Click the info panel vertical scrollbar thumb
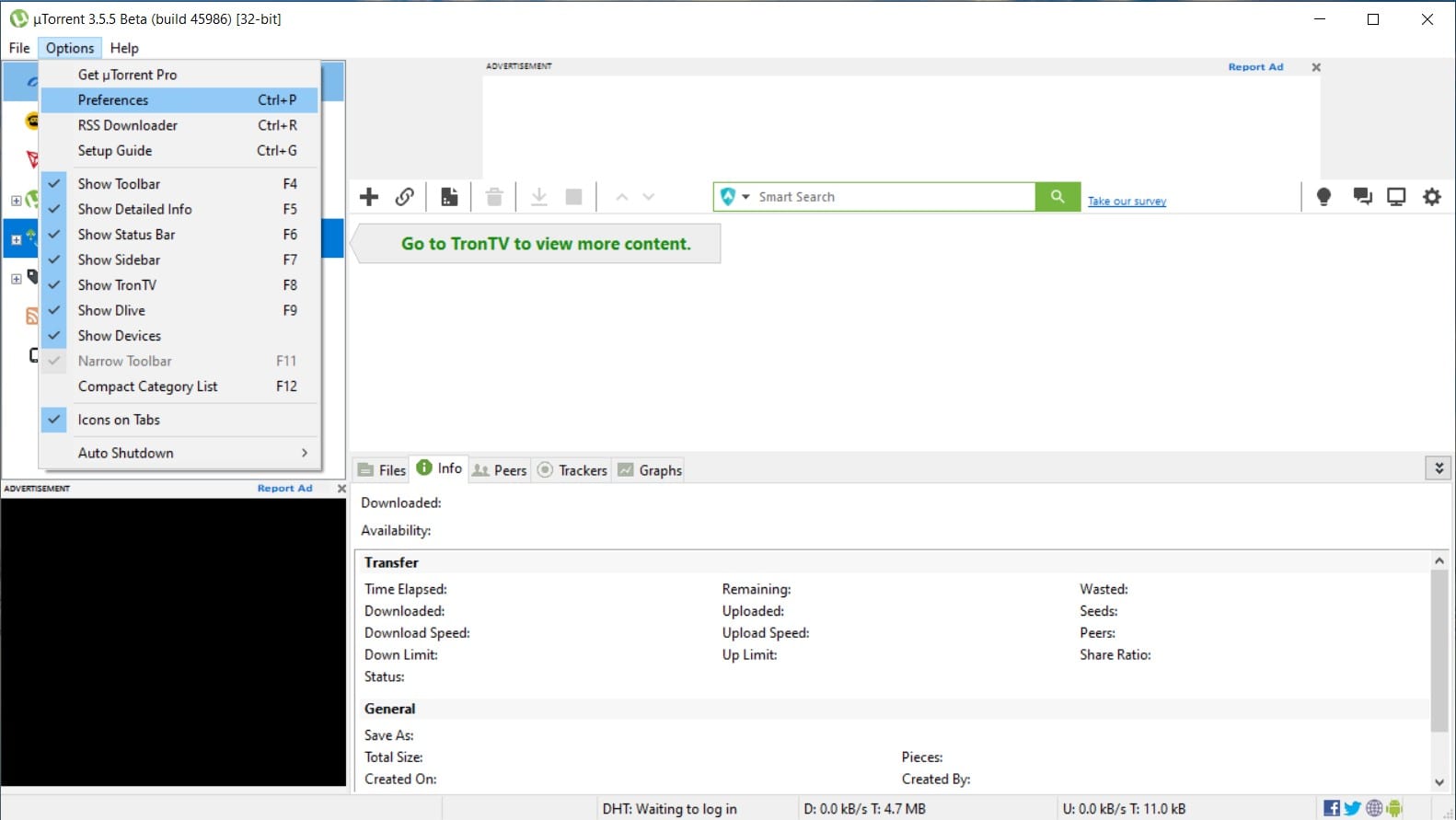This screenshot has width=1456, height=820. (x=1439, y=651)
